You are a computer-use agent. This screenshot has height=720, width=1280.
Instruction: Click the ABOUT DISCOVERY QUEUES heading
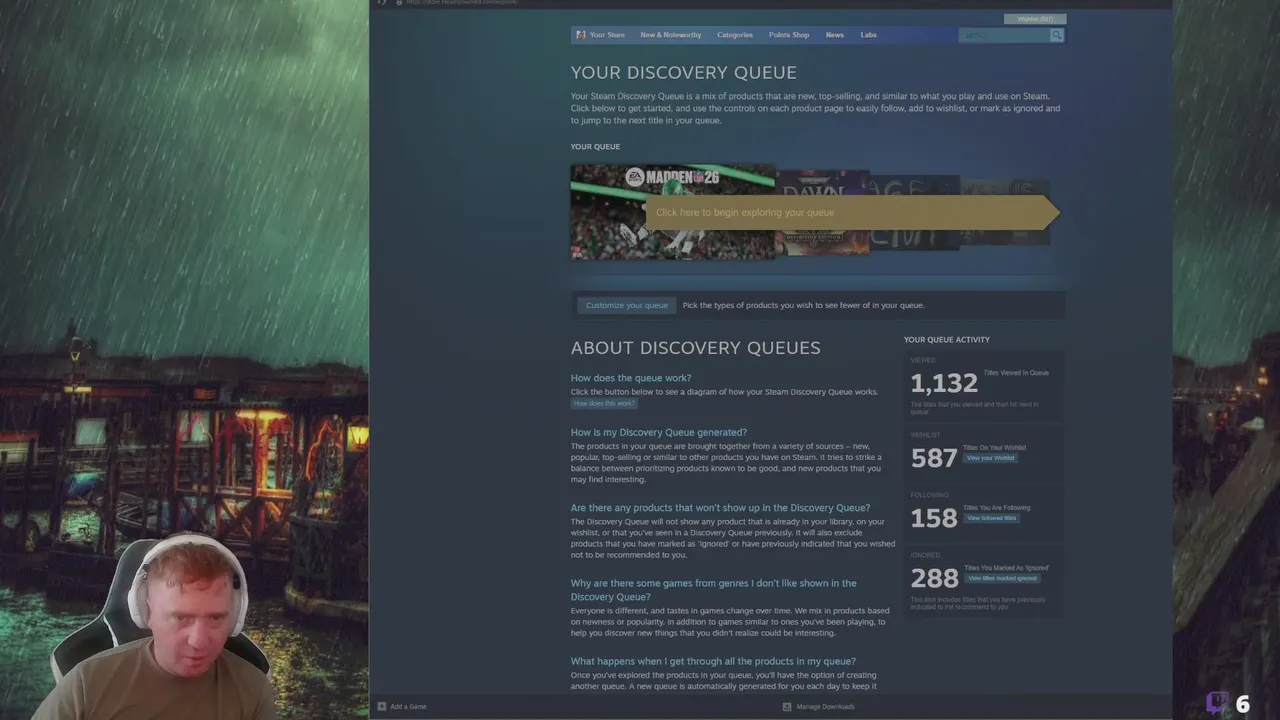coord(696,347)
